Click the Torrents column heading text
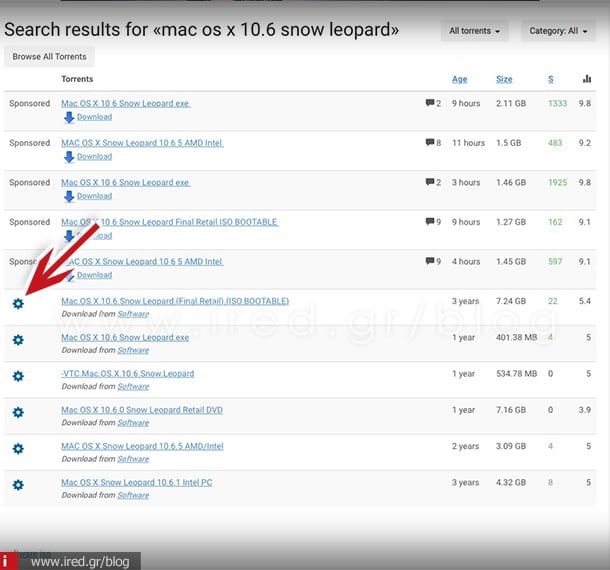Screen dimensions: 610x570 click(77, 79)
